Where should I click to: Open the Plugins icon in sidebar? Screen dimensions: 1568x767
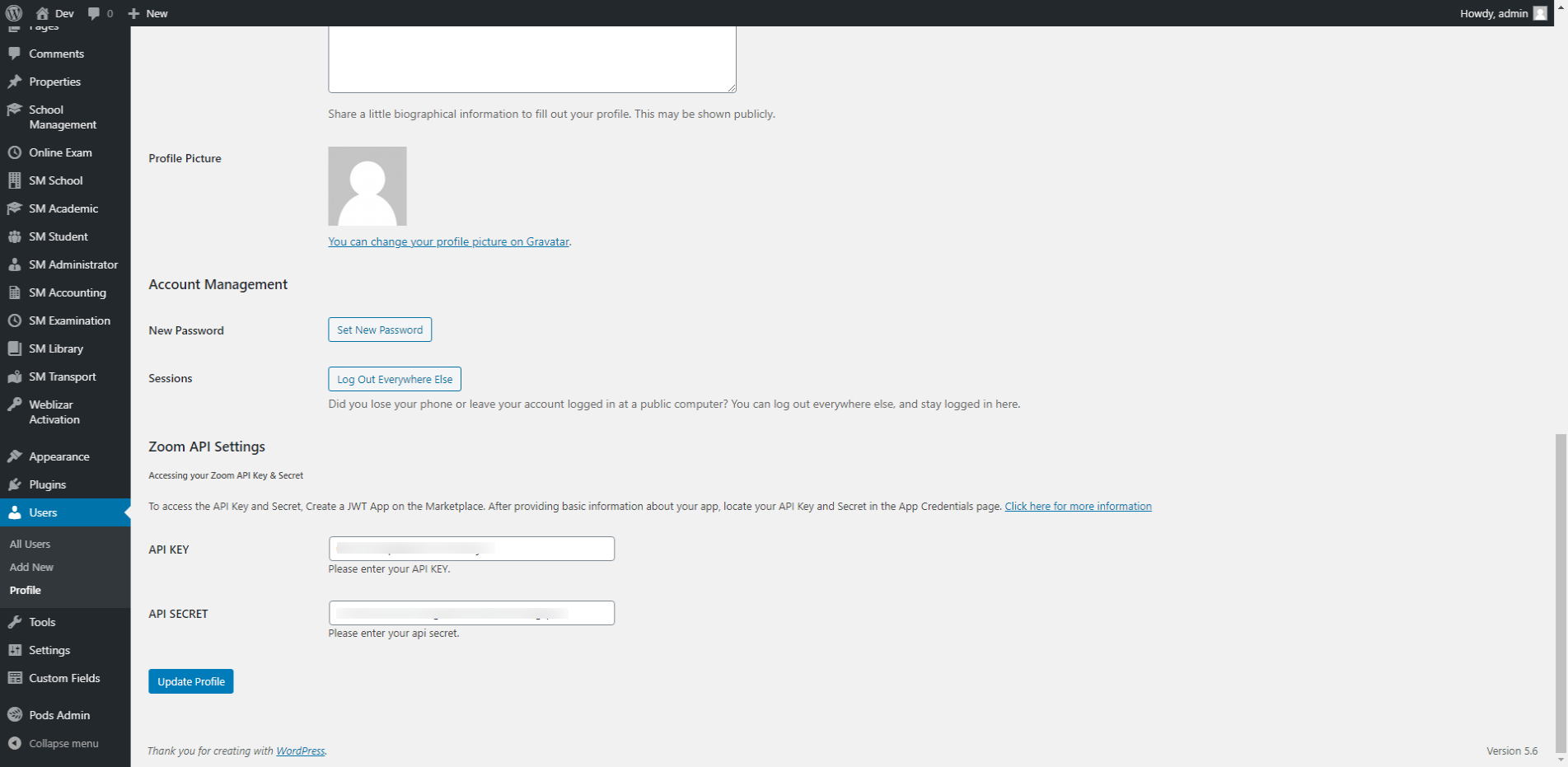(x=15, y=484)
